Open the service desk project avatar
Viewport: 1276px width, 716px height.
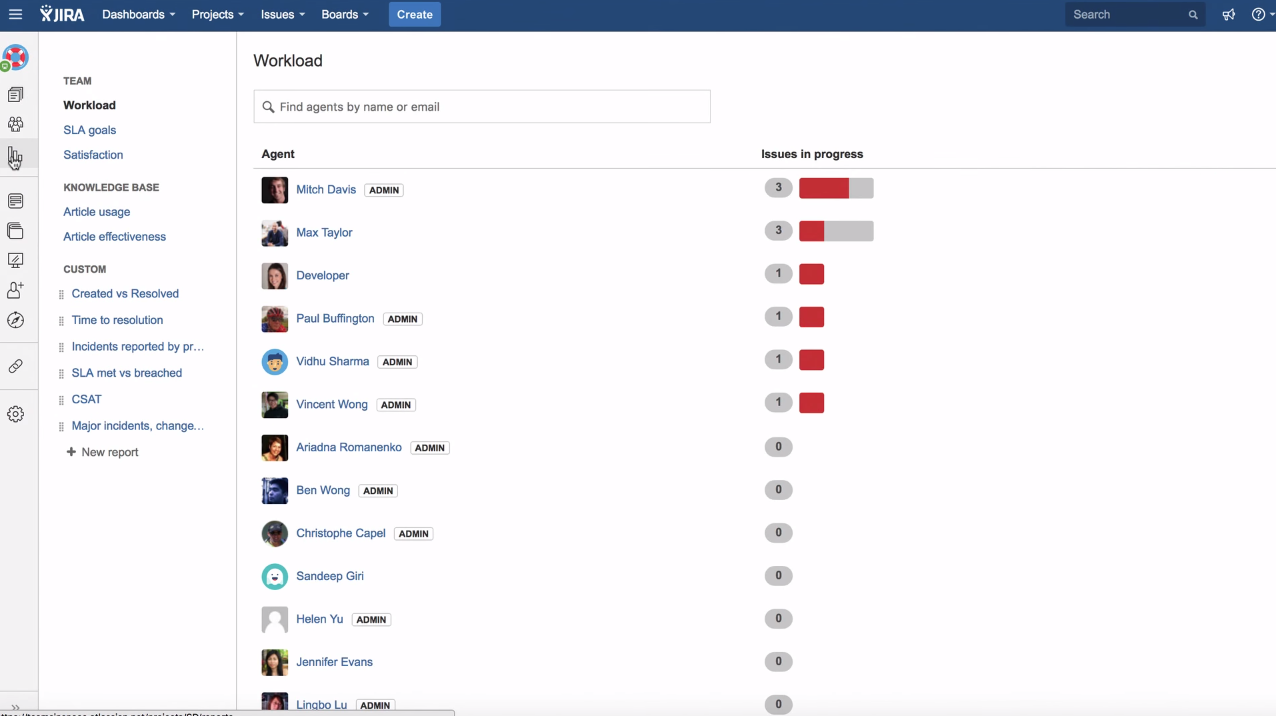(15, 58)
